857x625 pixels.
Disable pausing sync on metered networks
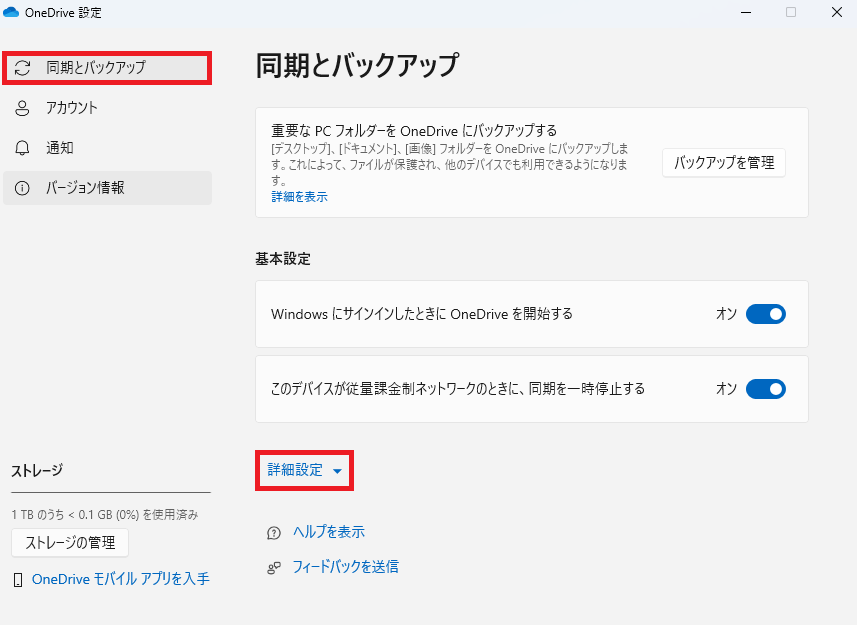click(765, 388)
